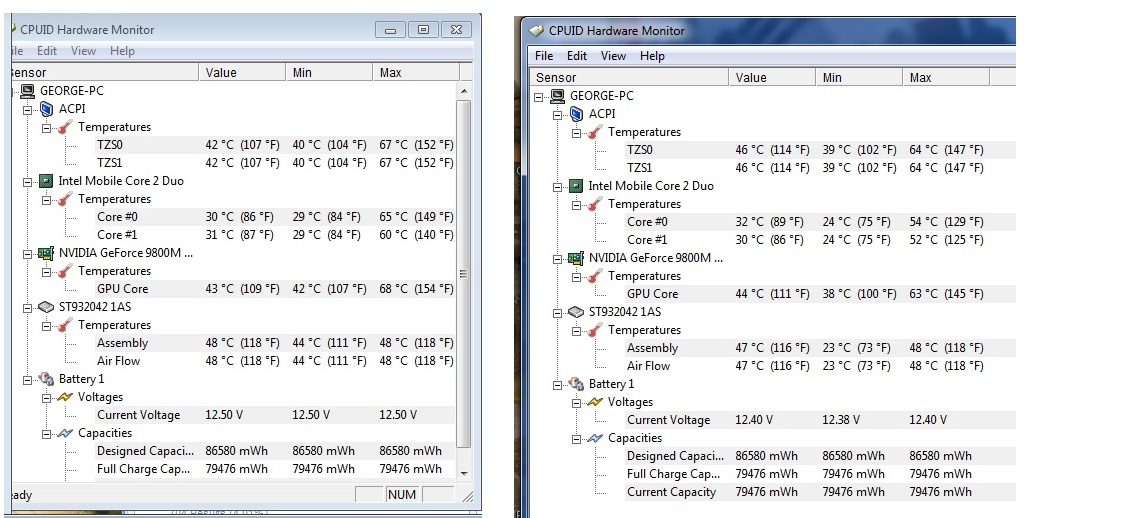Select Current Voltage row in left window

pyautogui.click(x=275, y=415)
